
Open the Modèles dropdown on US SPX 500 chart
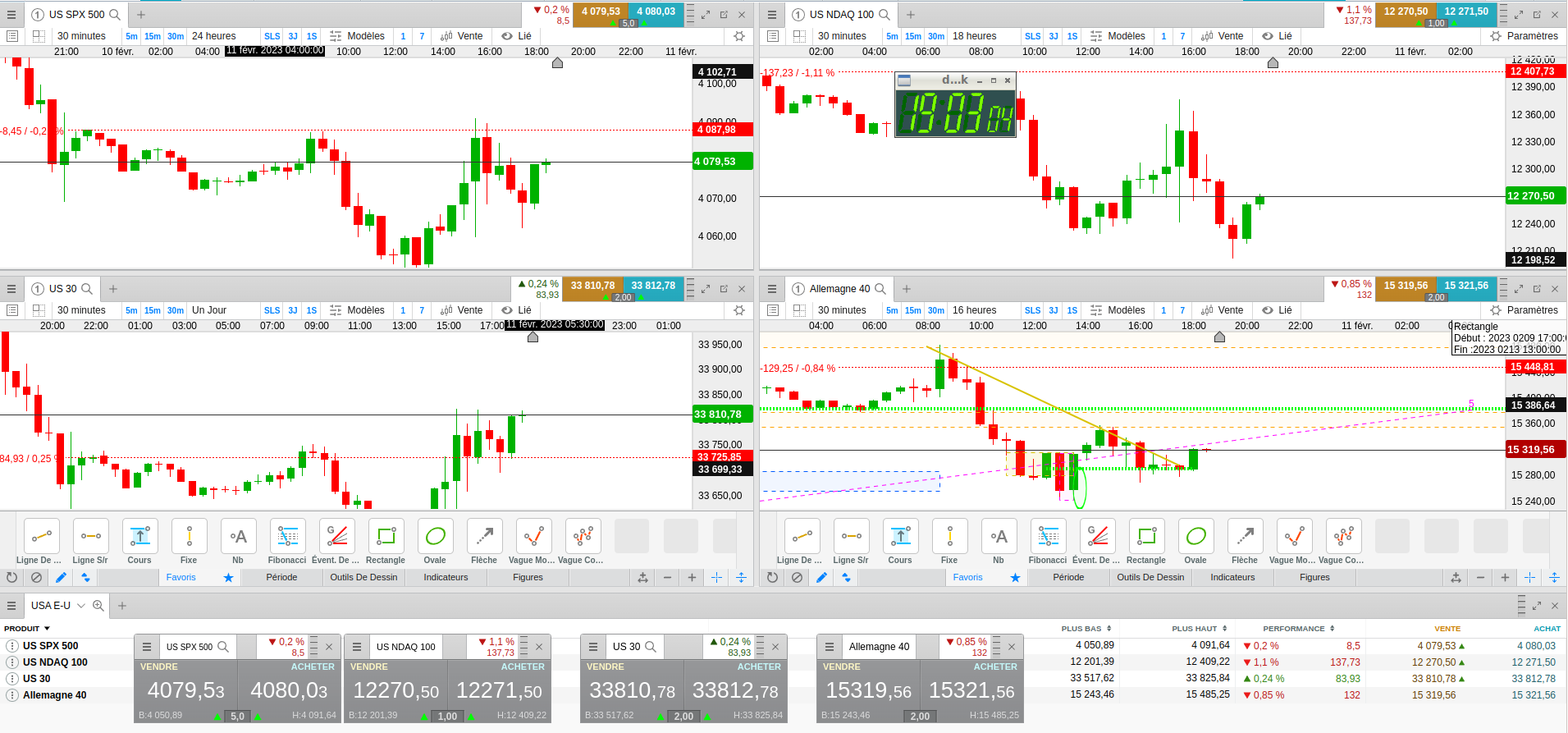click(358, 36)
